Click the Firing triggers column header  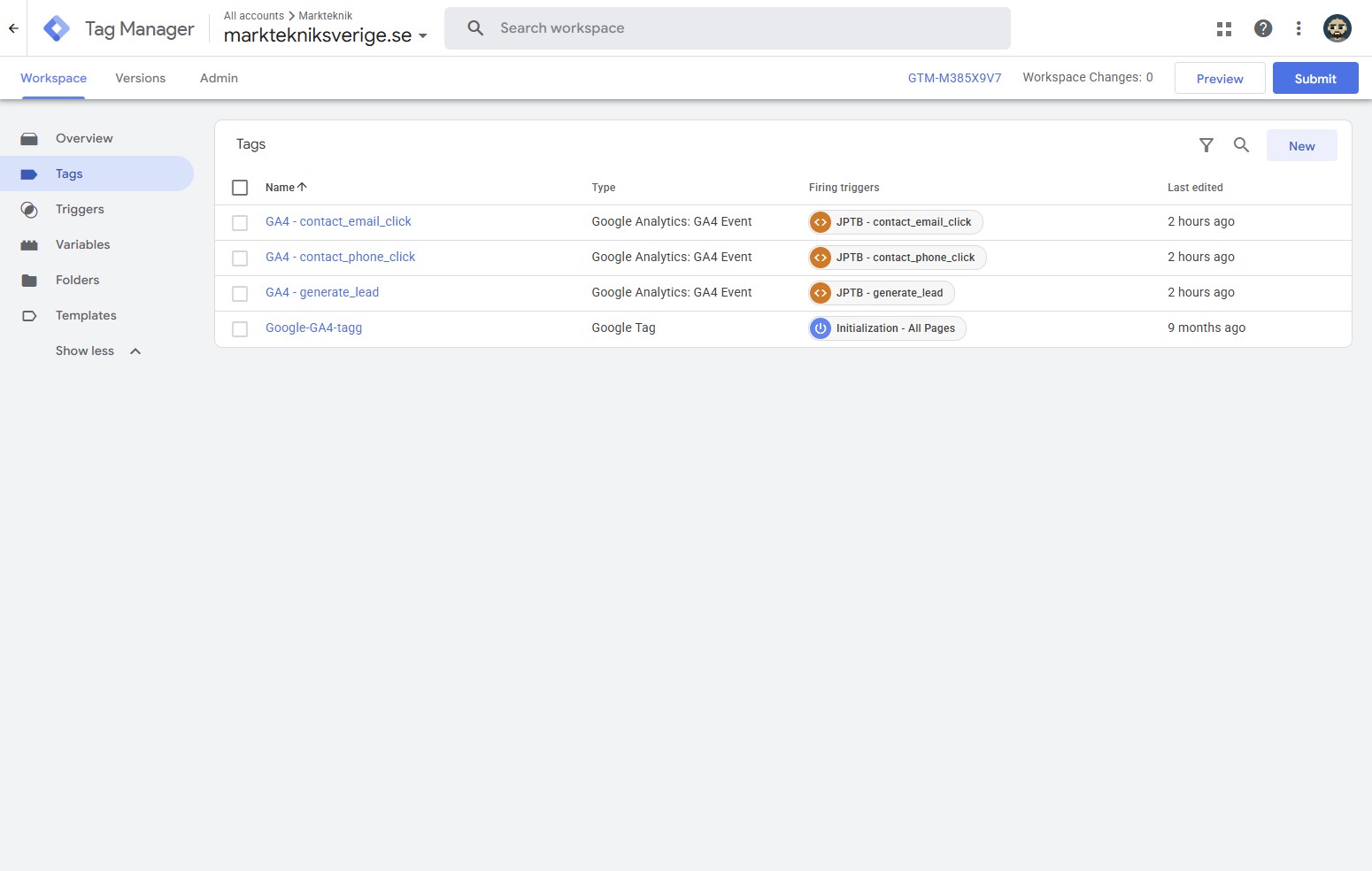click(x=844, y=188)
